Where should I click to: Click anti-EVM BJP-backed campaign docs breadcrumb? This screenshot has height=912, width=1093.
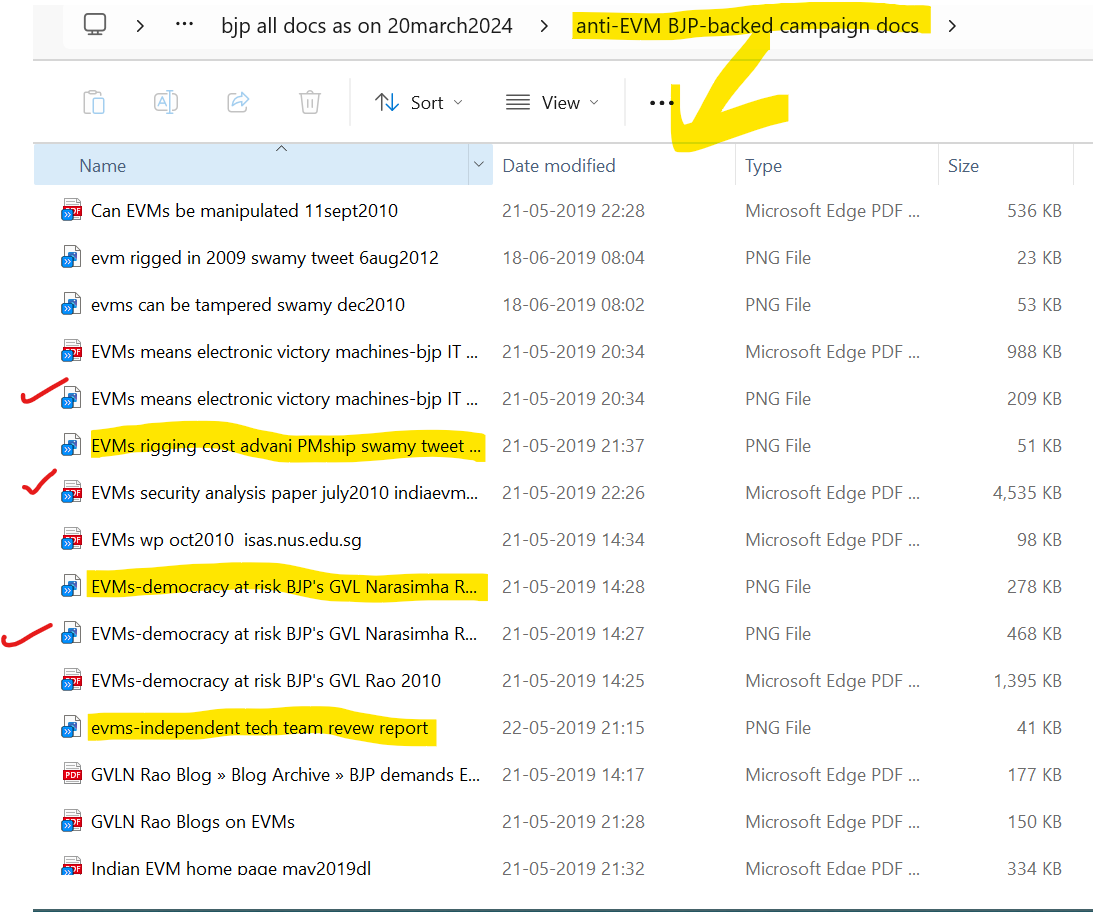coord(747,26)
